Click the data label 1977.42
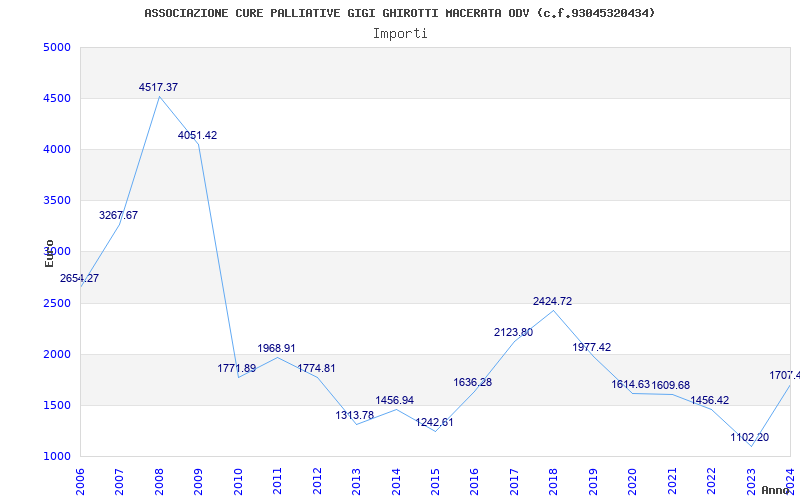The height and width of the screenshot is (500, 800). [x=592, y=347]
